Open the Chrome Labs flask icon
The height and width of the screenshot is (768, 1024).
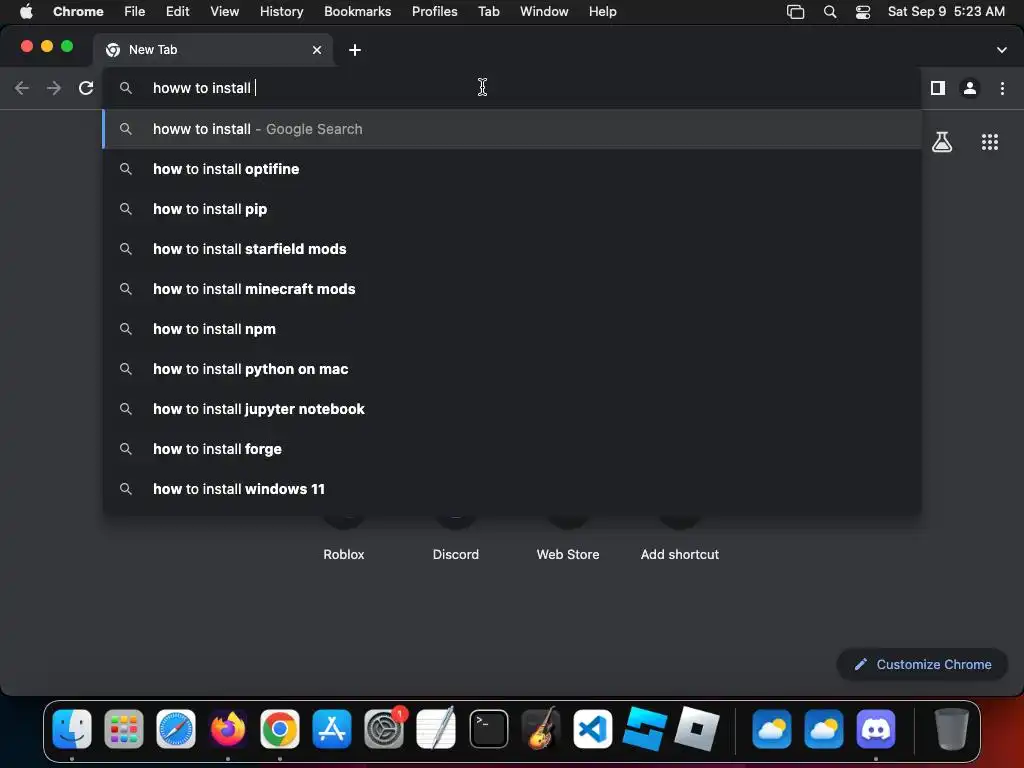pos(942,142)
